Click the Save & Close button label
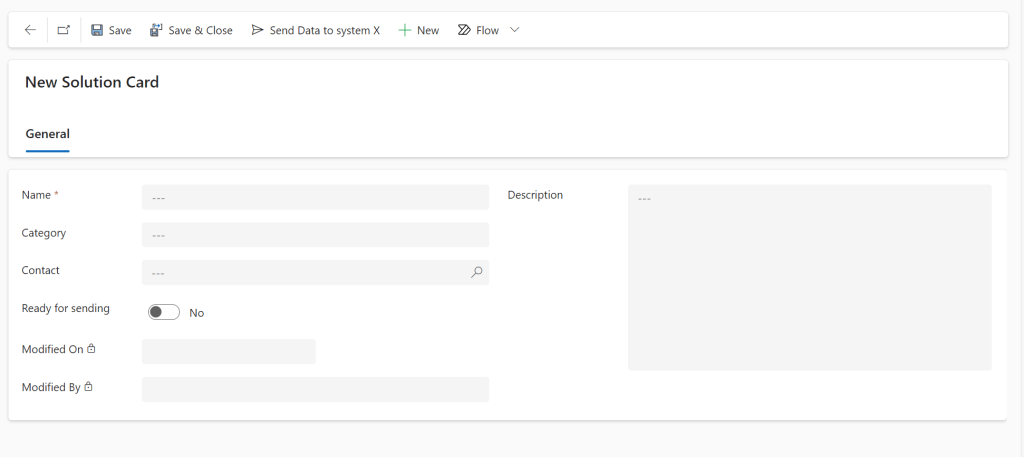 [200, 30]
